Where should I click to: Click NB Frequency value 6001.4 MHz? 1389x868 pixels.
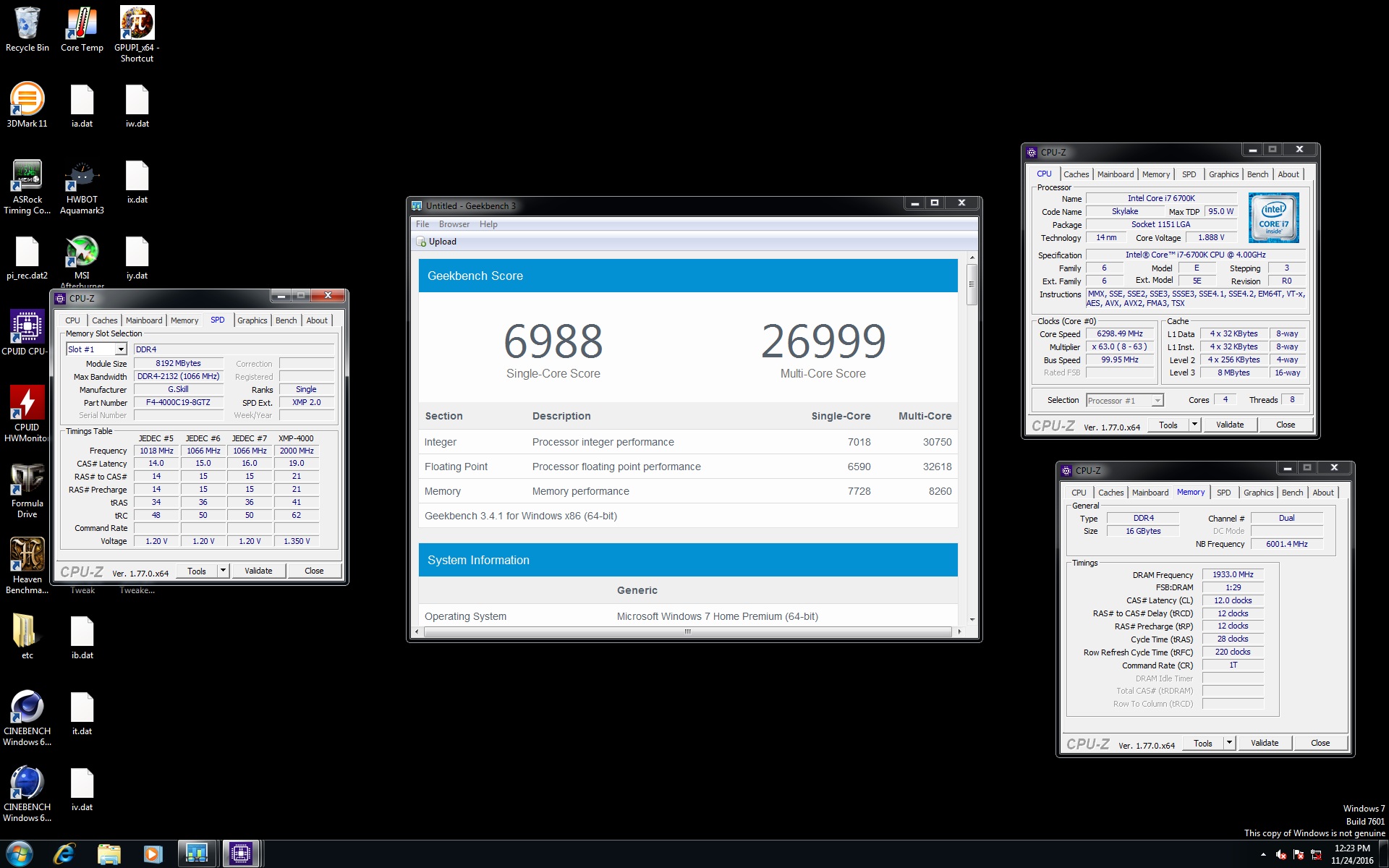click(1286, 544)
